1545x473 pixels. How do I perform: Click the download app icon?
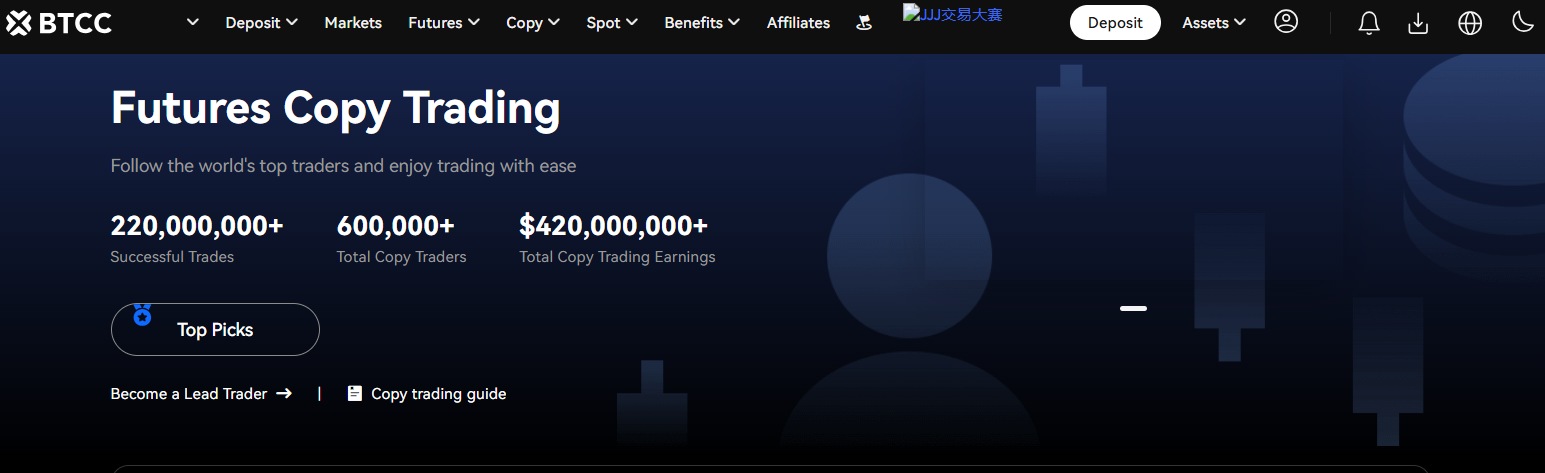[1418, 23]
